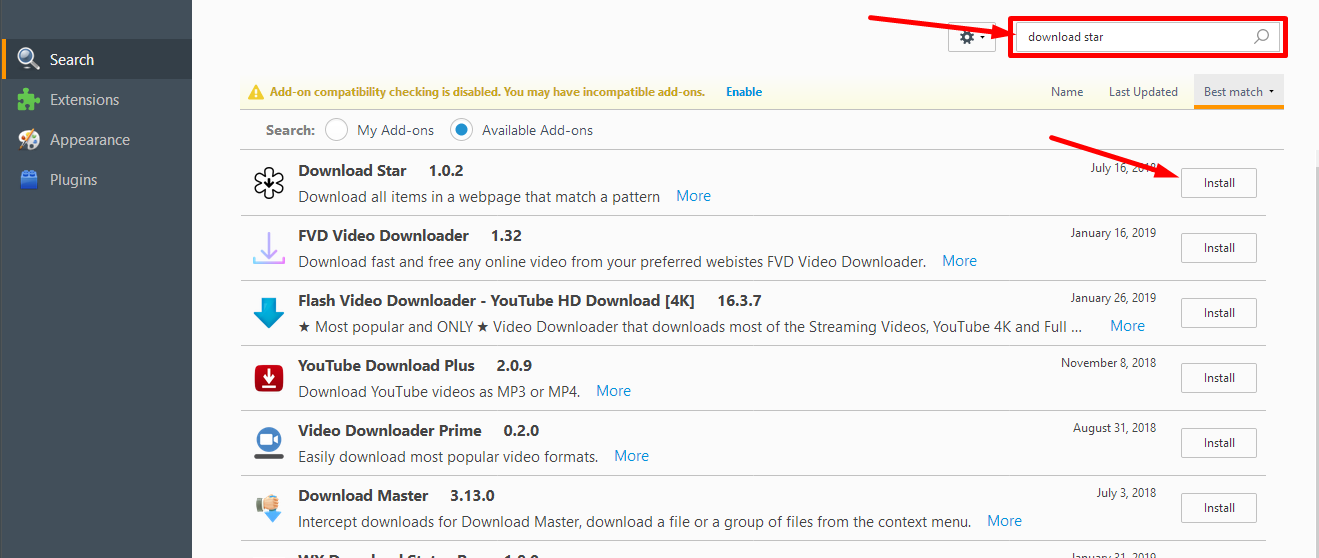Click the YouTube Download Plus red icon
The height and width of the screenshot is (558, 1319).
pyautogui.click(x=269, y=378)
